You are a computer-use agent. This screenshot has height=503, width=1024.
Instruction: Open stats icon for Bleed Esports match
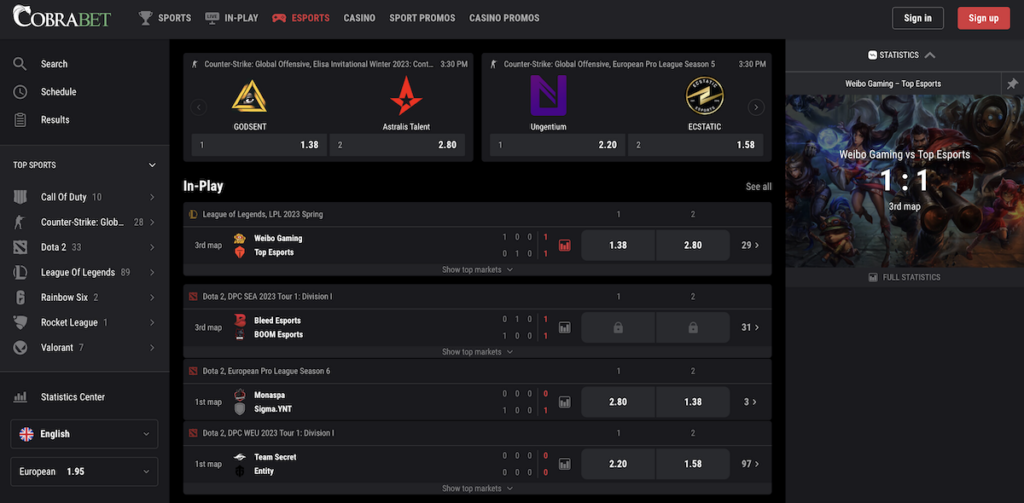565,328
